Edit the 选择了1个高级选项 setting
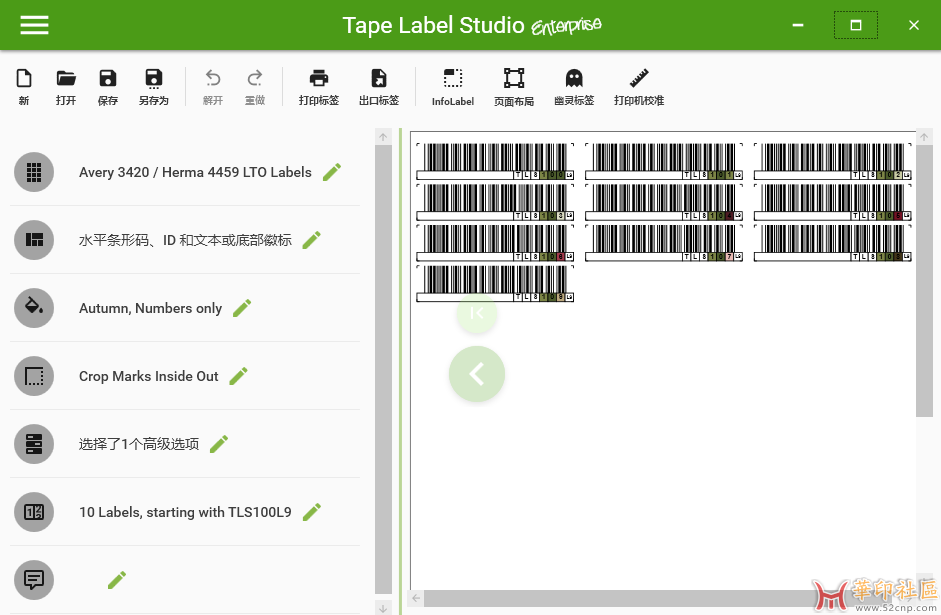 pyautogui.click(x=219, y=444)
